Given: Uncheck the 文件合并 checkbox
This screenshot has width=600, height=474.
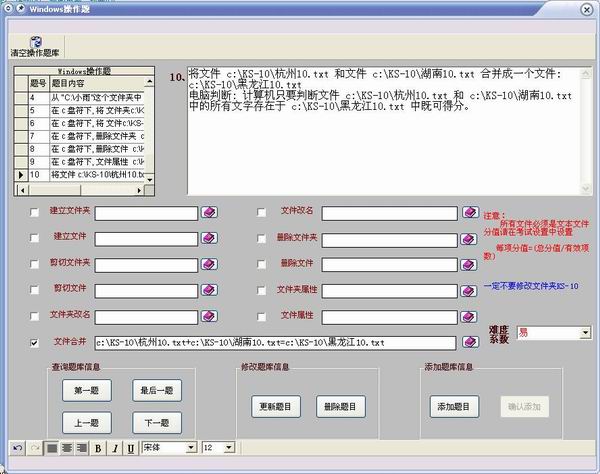Looking at the screenshot, I should tap(34, 343).
